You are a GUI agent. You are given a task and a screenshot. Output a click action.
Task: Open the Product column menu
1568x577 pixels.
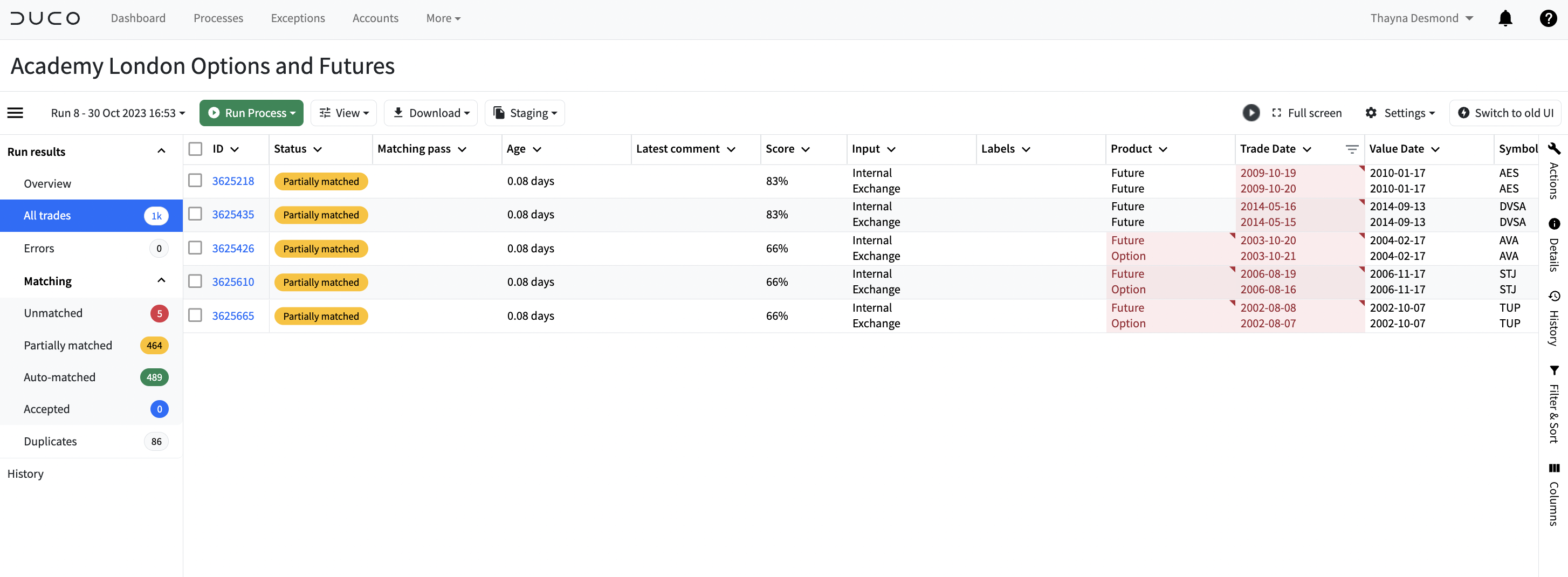pos(1163,150)
